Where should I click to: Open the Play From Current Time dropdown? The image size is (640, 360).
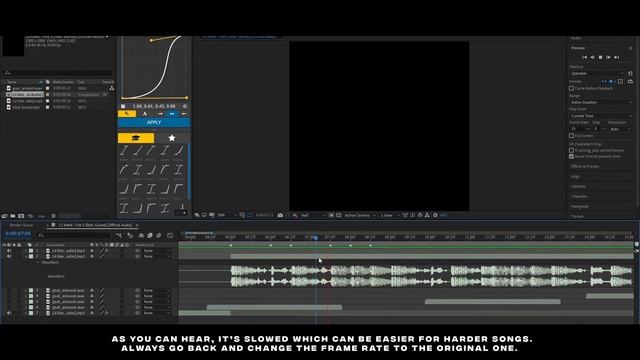pyautogui.click(x=601, y=116)
